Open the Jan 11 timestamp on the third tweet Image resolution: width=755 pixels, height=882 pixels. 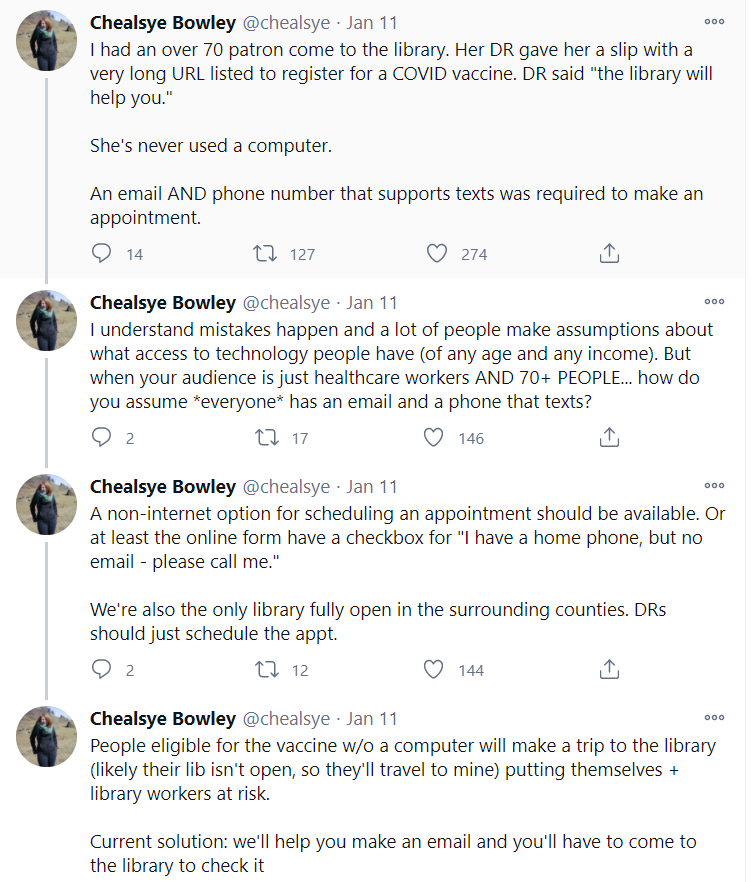tap(372, 487)
